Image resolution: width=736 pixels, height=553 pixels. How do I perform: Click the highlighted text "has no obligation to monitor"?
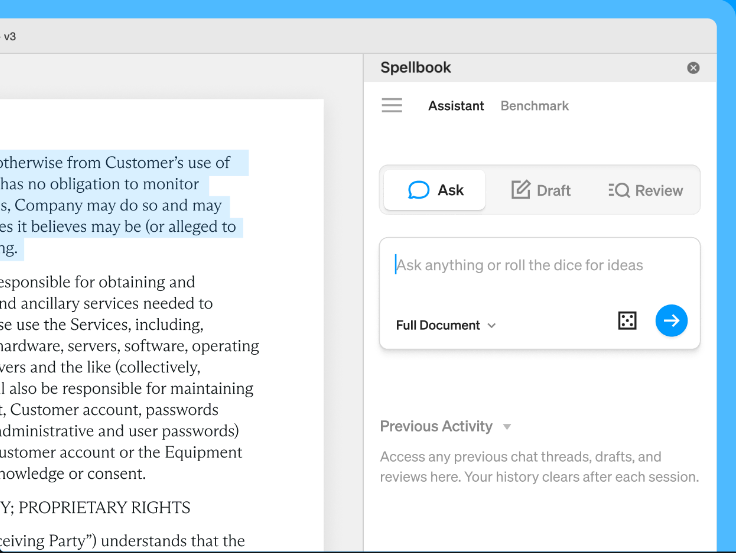(x=100, y=184)
